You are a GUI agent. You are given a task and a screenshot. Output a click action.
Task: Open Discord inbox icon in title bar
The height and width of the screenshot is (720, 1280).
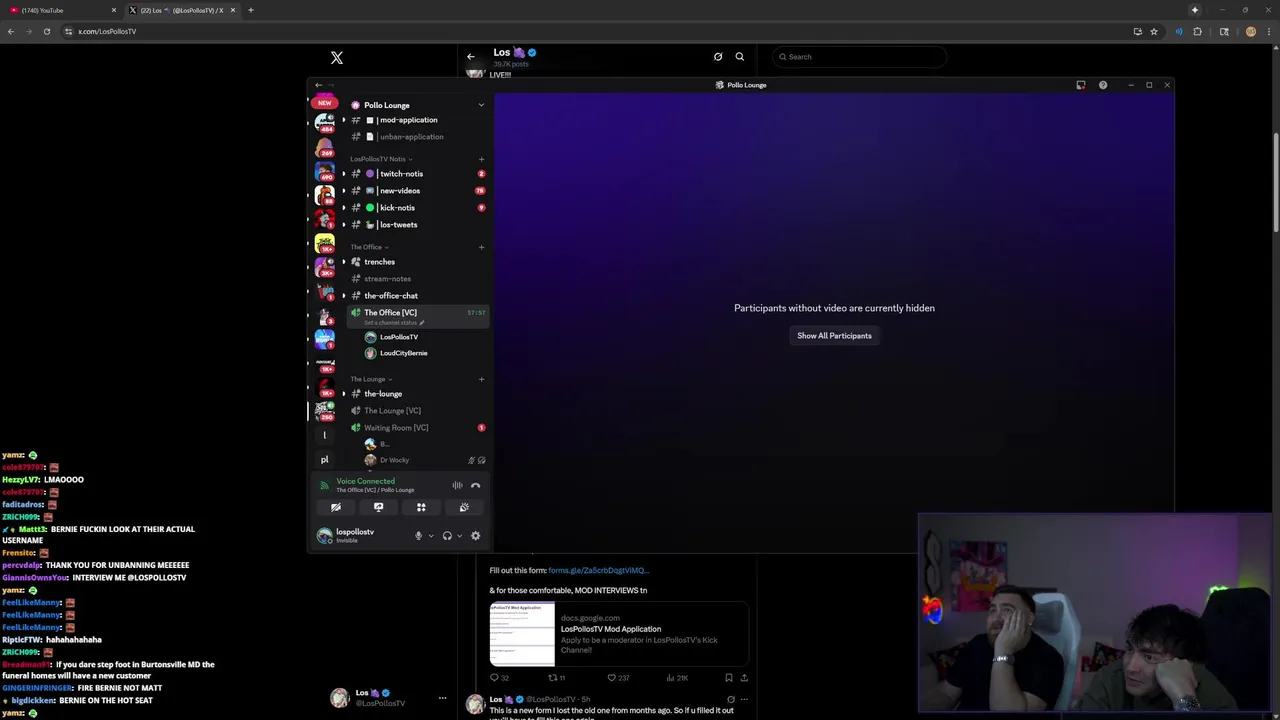point(1081,85)
